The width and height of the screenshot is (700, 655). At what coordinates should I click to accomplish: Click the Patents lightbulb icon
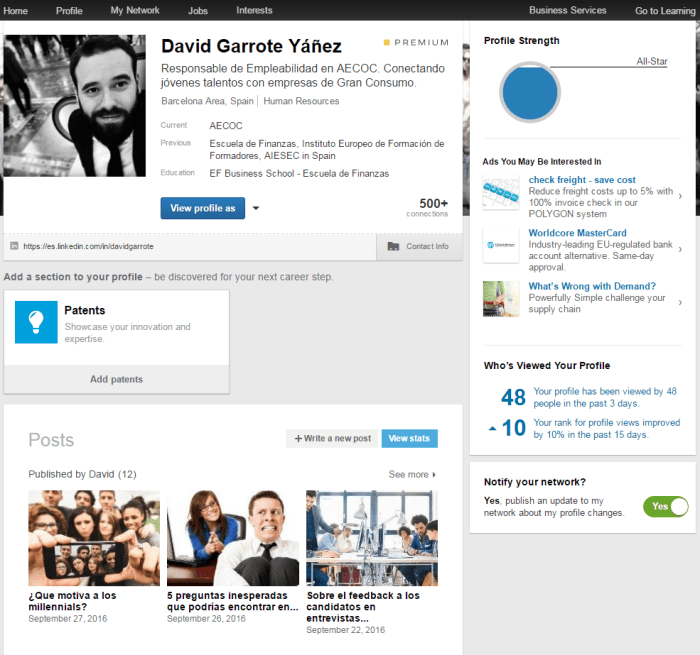click(x=36, y=322)
